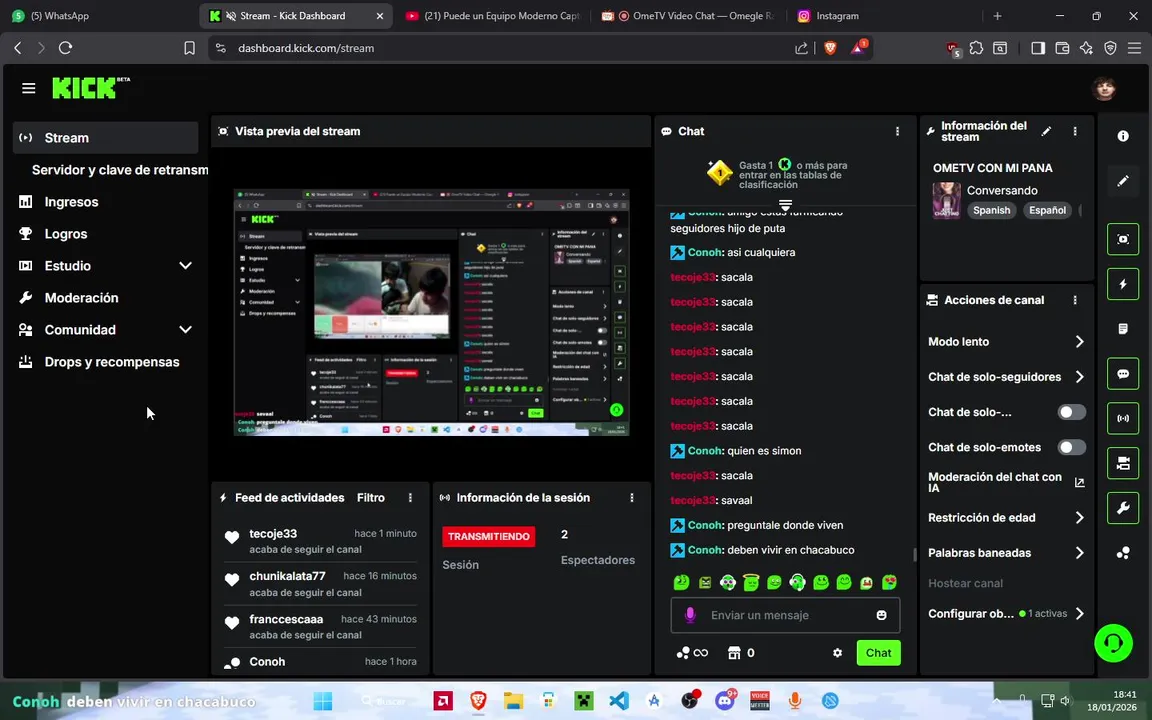Image resolution: width=1152 pixels, height=720 pixels.
Task: Toggle wrench stream info icon in right sidebar
Action: coord(1123,508)
